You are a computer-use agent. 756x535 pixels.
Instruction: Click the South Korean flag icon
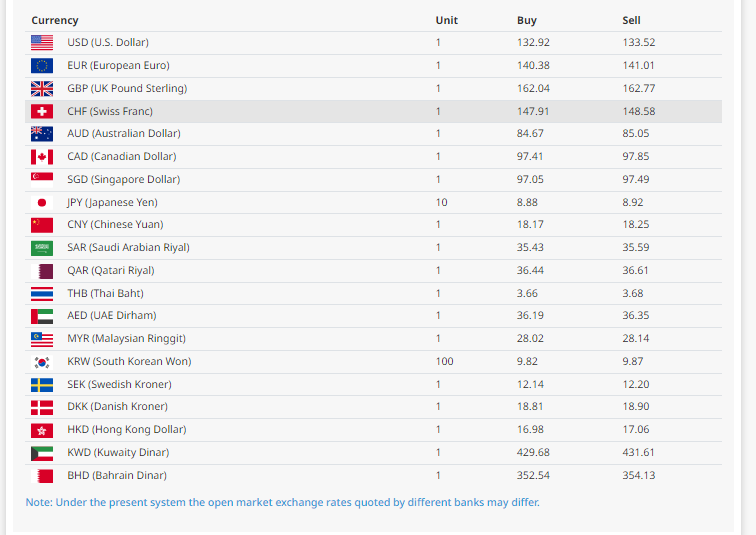tap(42, 362)
